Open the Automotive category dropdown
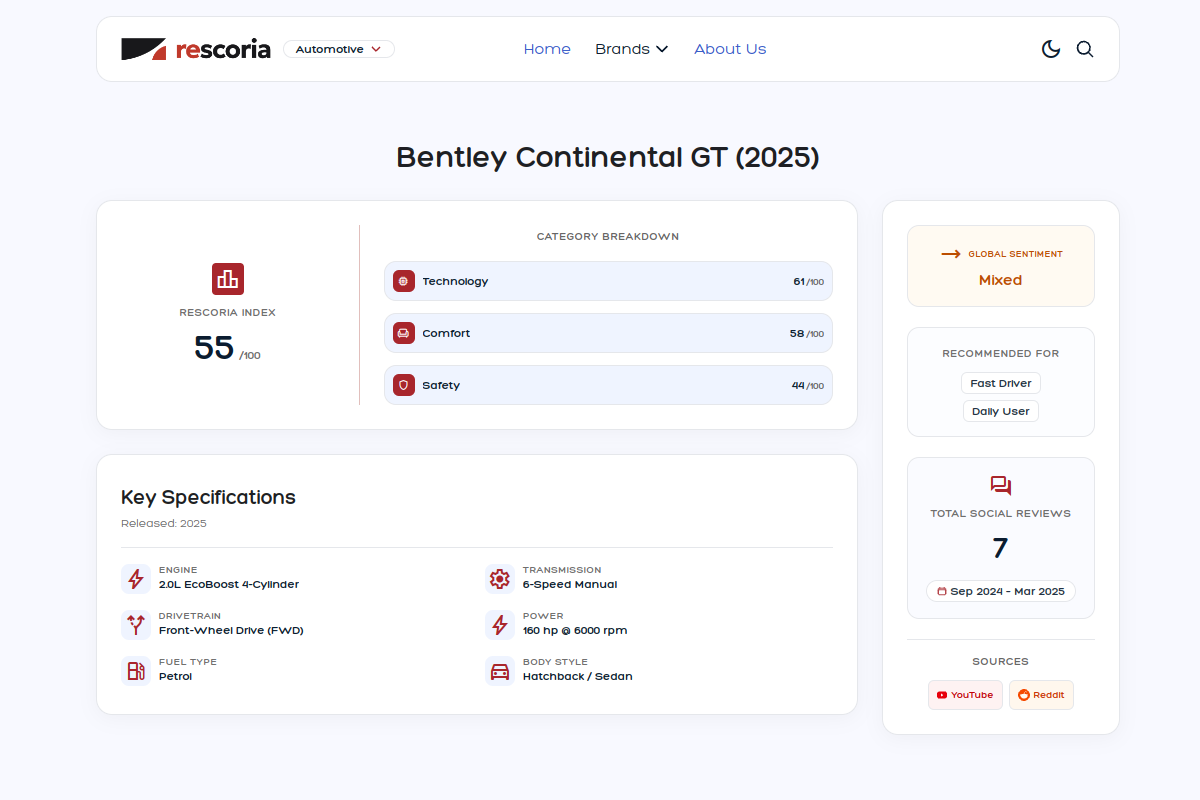 (339, 49)
